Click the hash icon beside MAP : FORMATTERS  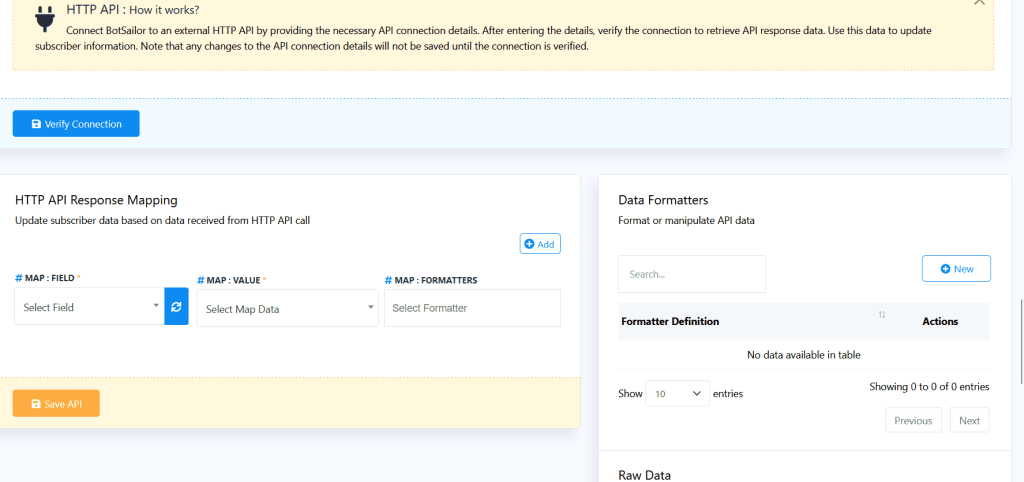coord(388,281)
